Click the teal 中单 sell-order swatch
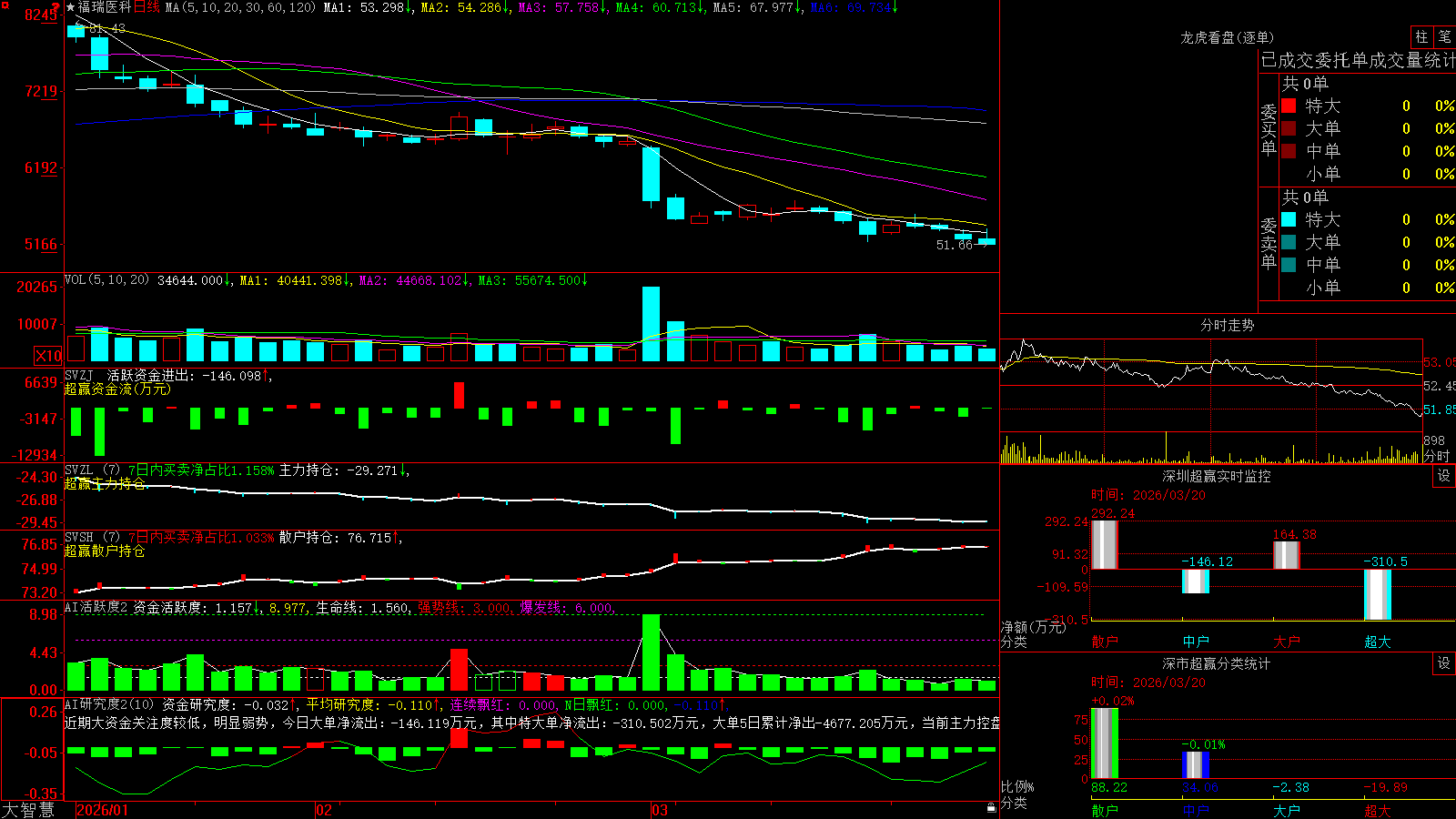Viewport: 1456px width, 819px height. [1289, 265]
